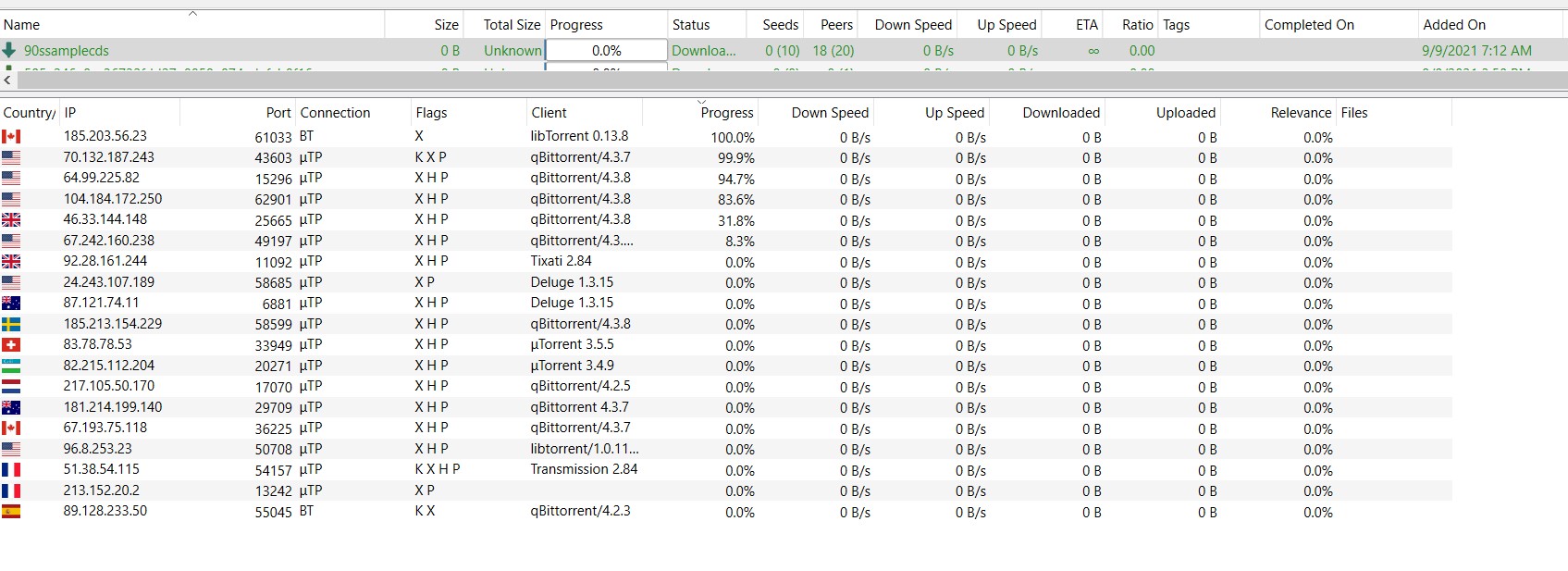Click the US flag for 96.8.253.23
The height and width of the screenshot is (571, 1568).
pyautogui.click(x=11, y=449)
